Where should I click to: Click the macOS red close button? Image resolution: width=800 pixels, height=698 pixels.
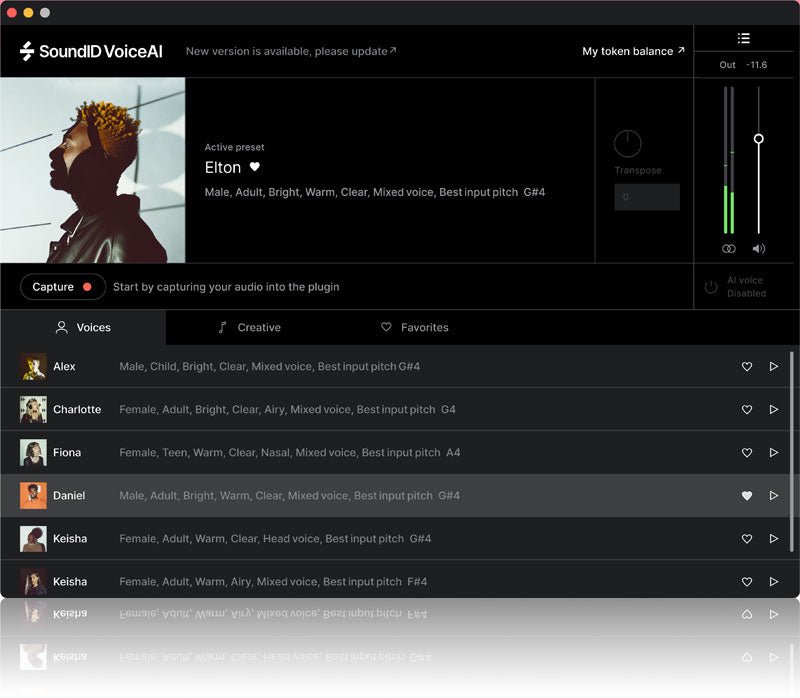(12, 13)
